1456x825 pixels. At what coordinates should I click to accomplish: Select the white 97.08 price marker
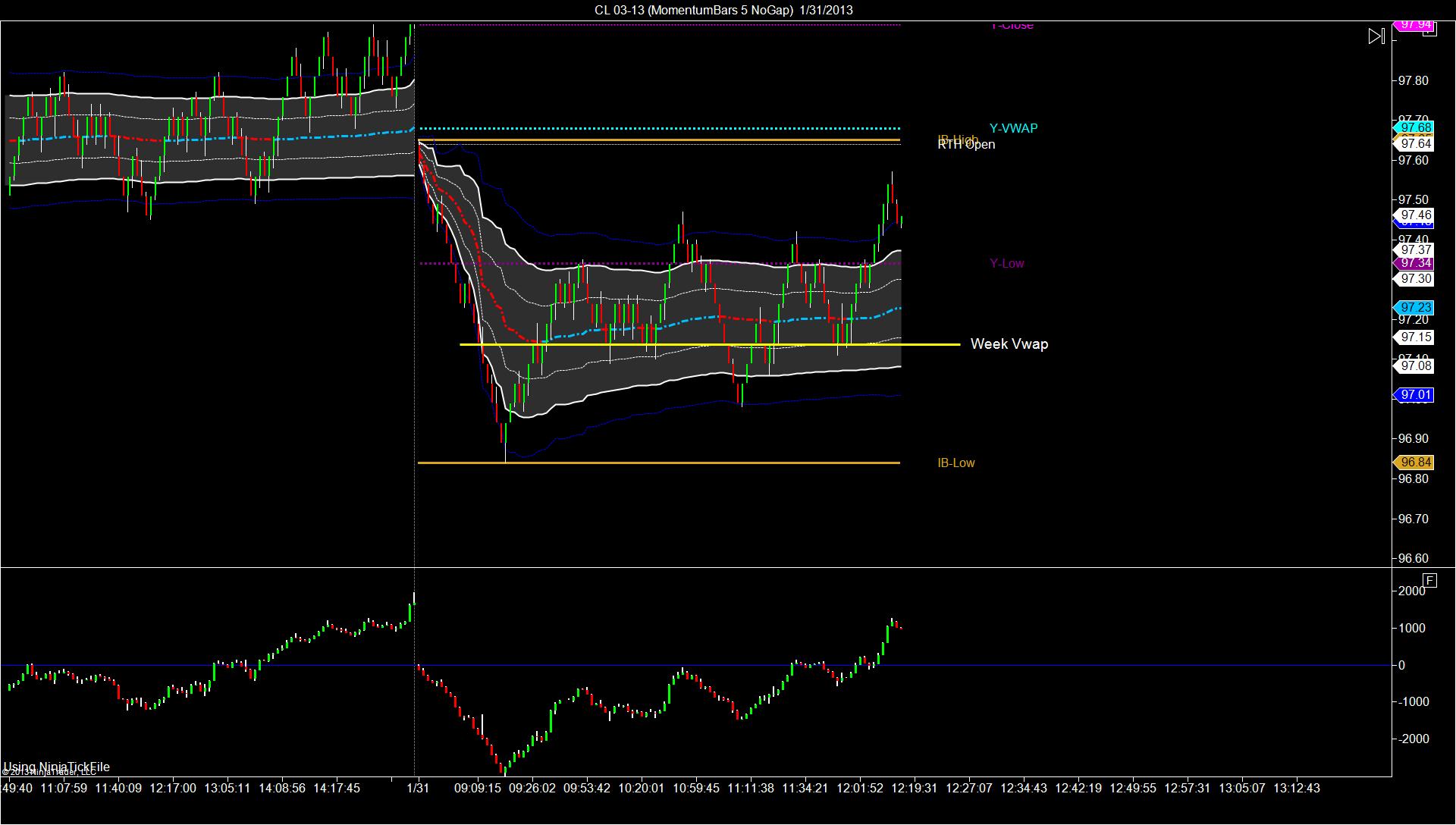click(1414, 366)
